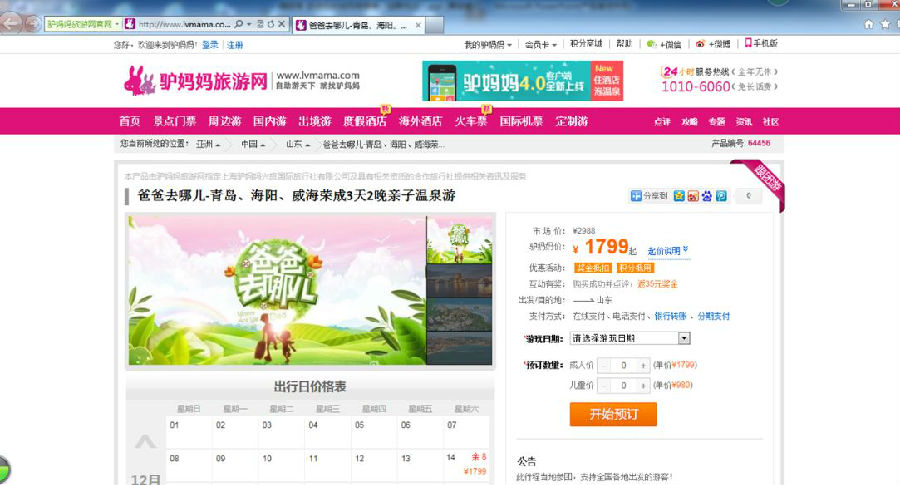The image size is (900, 485).
Task: Click the plus button for 儿童价 quantity
Action: click(x=643, y=386)
